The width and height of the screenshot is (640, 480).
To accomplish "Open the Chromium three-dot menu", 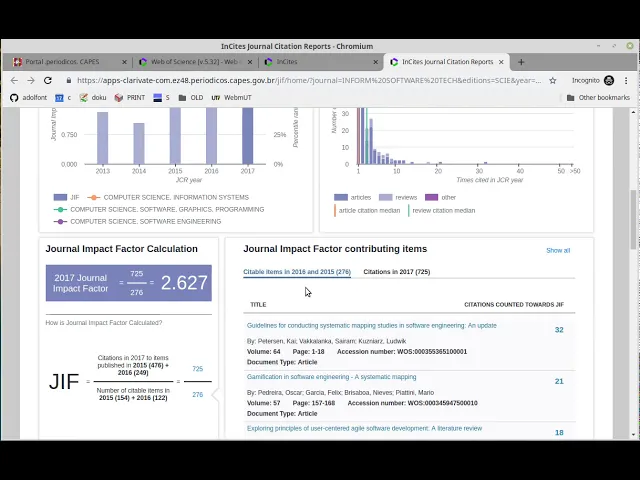I will tap(626, 80).
